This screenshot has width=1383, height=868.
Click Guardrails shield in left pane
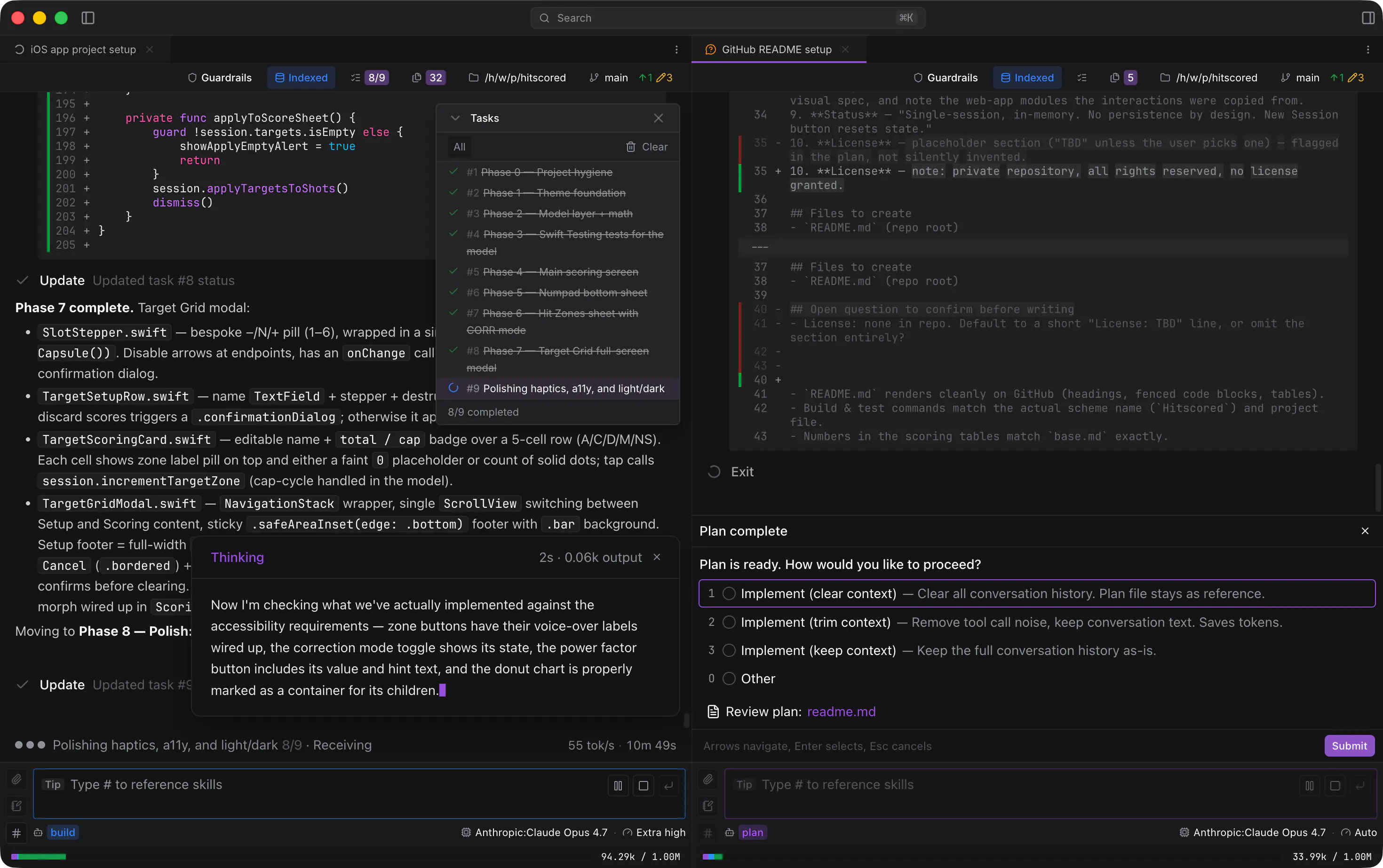pyautogui.click(x=220, y=78)
